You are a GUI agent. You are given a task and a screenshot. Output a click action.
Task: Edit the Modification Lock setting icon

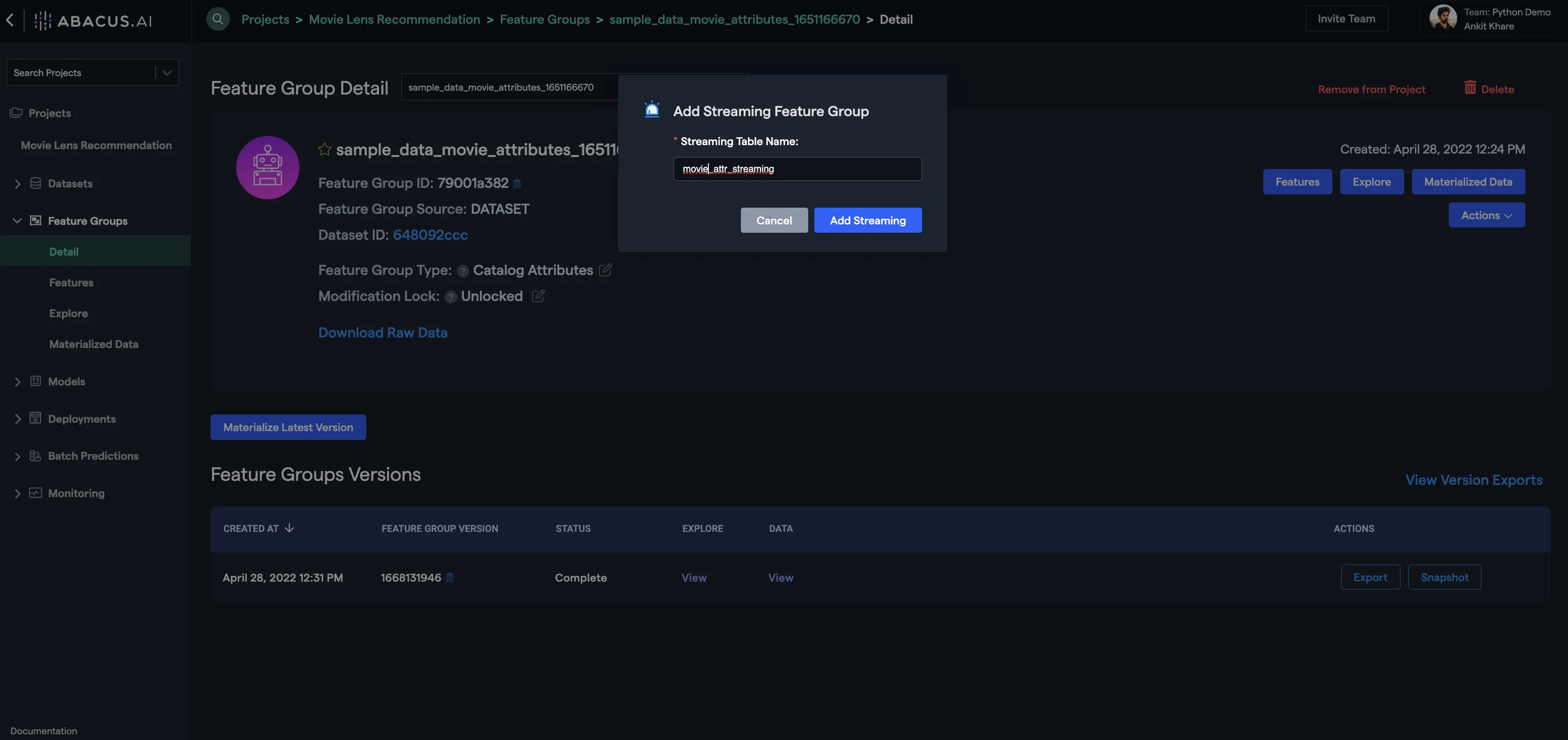(538, 296)
